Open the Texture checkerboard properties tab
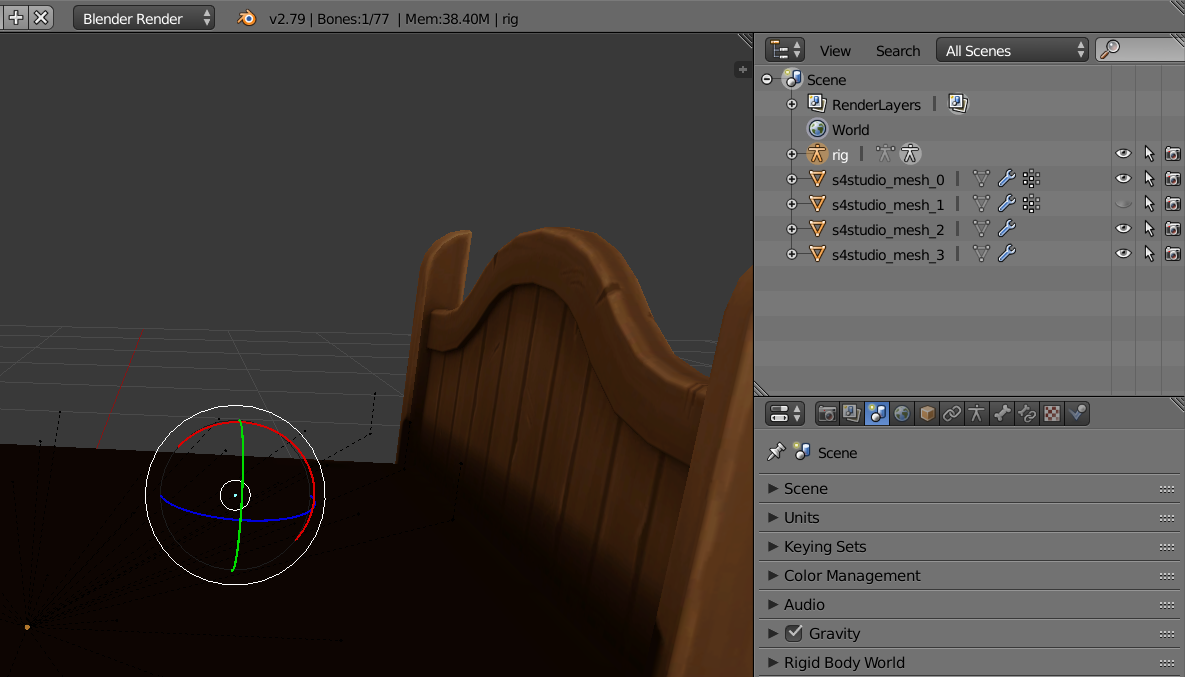Image resolution: width=1185 pixels, height=677 pixels. [x=1051, y=413]
